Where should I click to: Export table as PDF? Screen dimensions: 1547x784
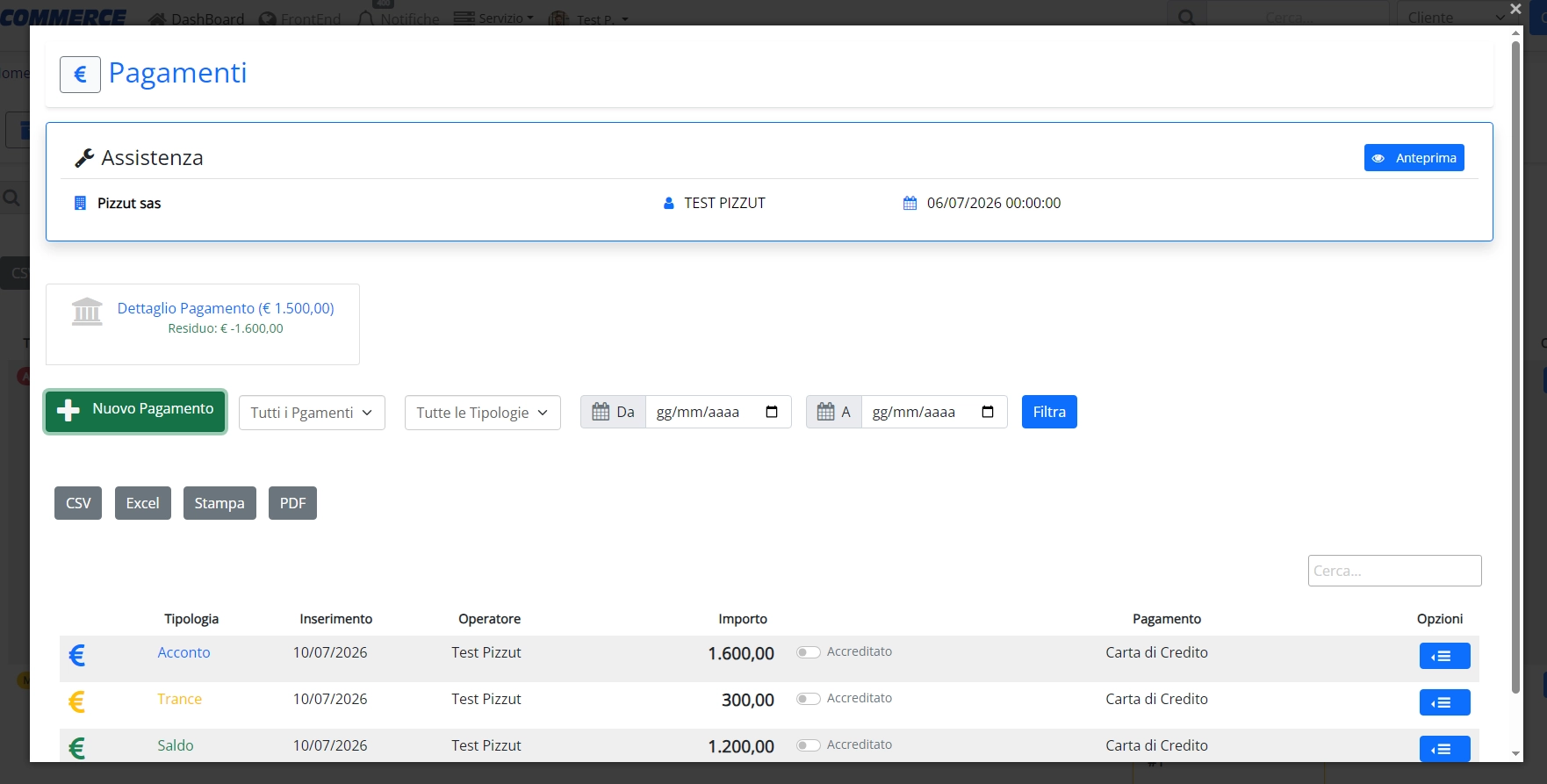(292, 503)
